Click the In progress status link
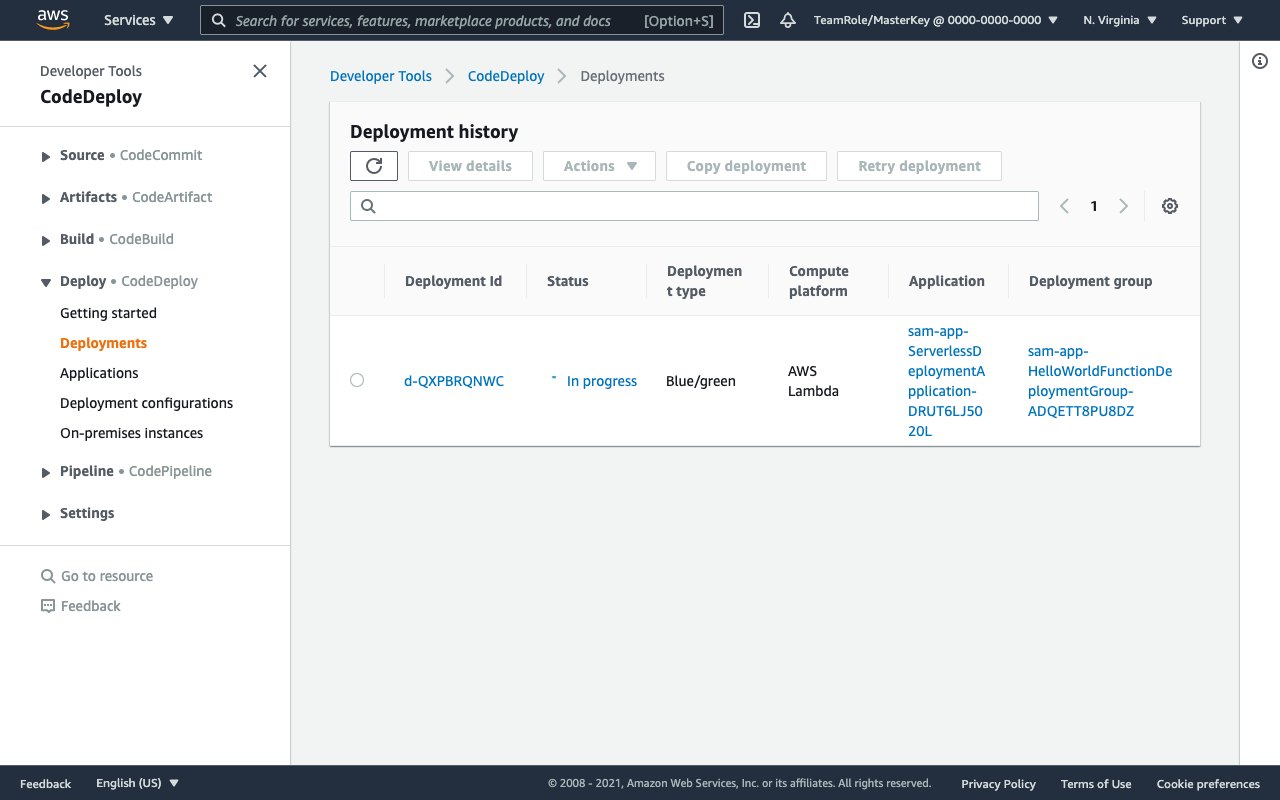 [x=602, y=381]
